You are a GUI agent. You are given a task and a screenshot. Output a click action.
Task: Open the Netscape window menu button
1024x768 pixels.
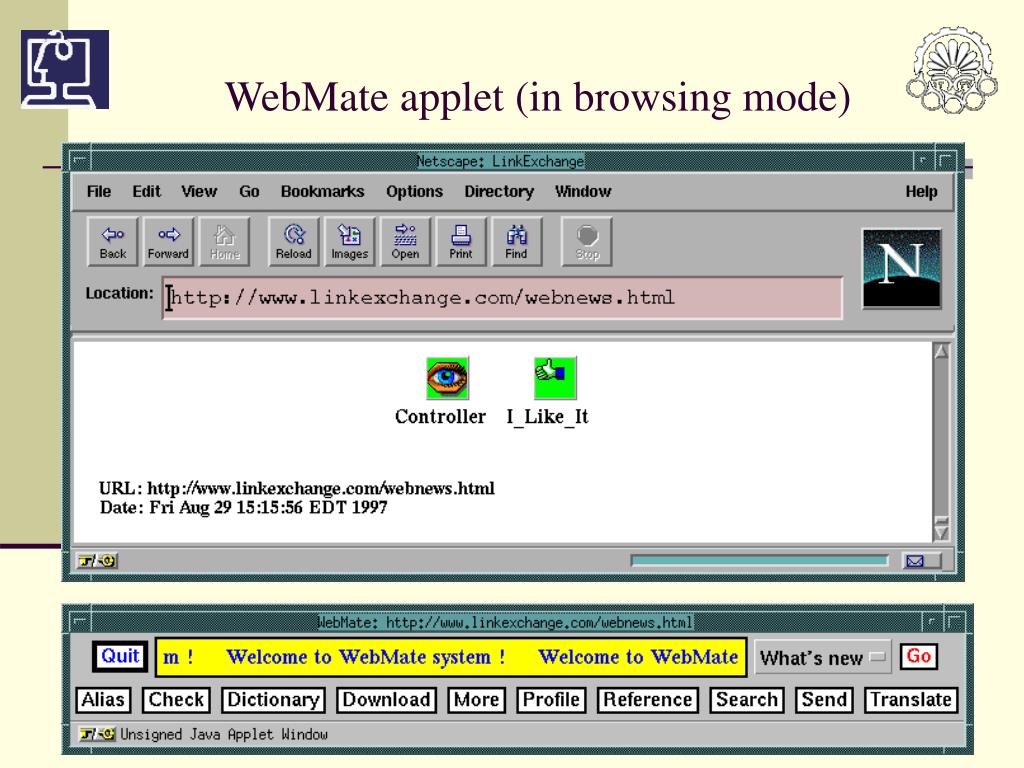[x=80, y=160]
